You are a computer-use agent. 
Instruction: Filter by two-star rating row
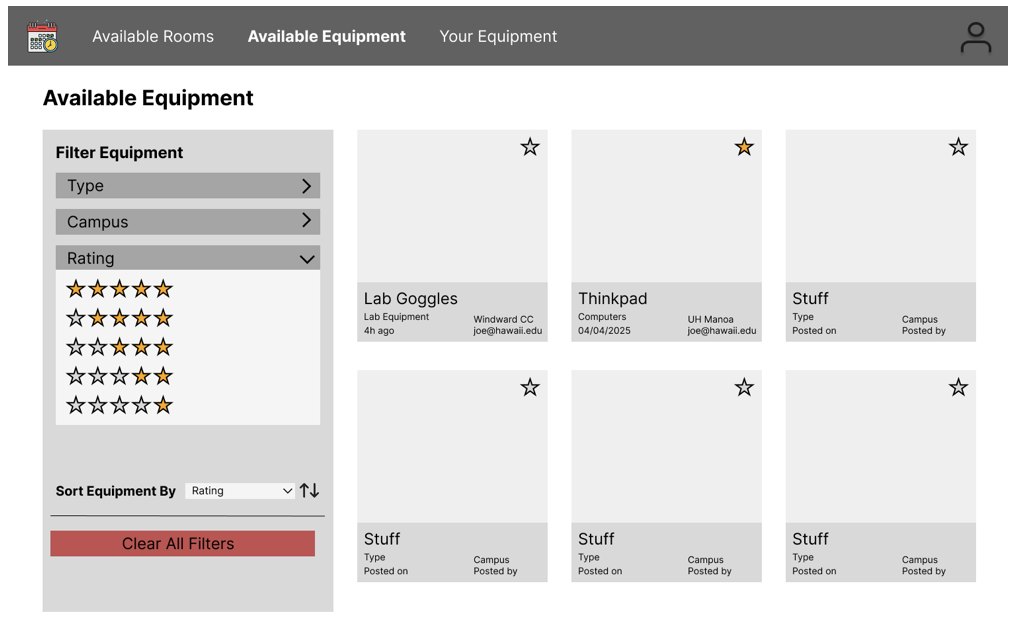120,376
